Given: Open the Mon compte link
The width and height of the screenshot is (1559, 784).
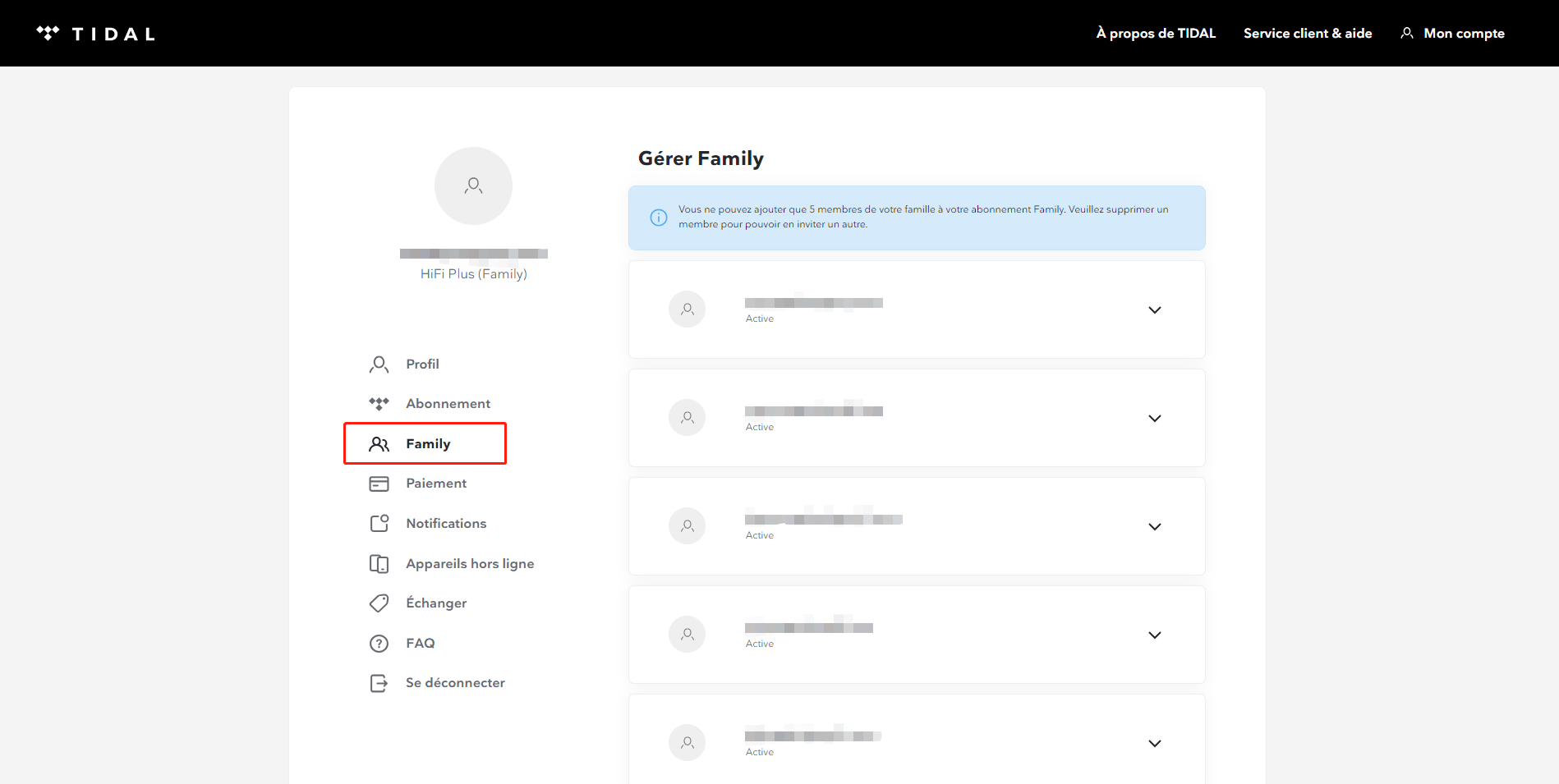Looking at the screenshot, I should coord(1464,34).
